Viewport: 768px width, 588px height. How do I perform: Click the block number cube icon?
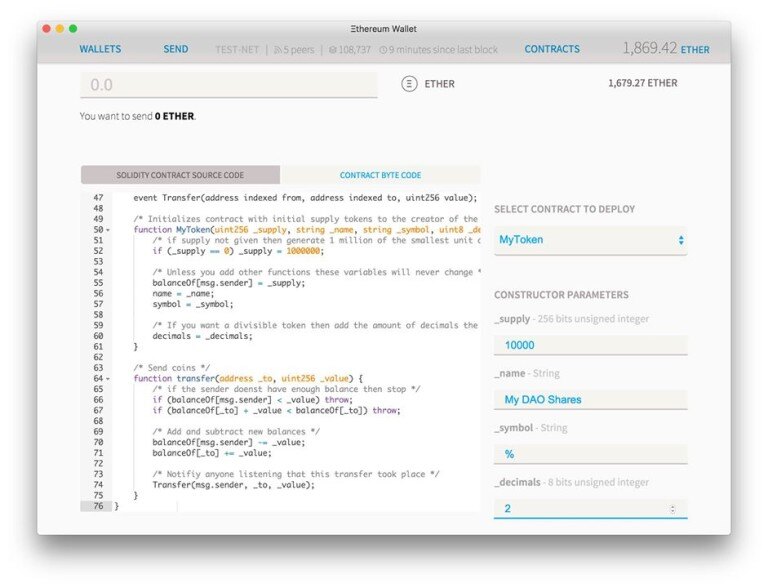tap(333, 49)
